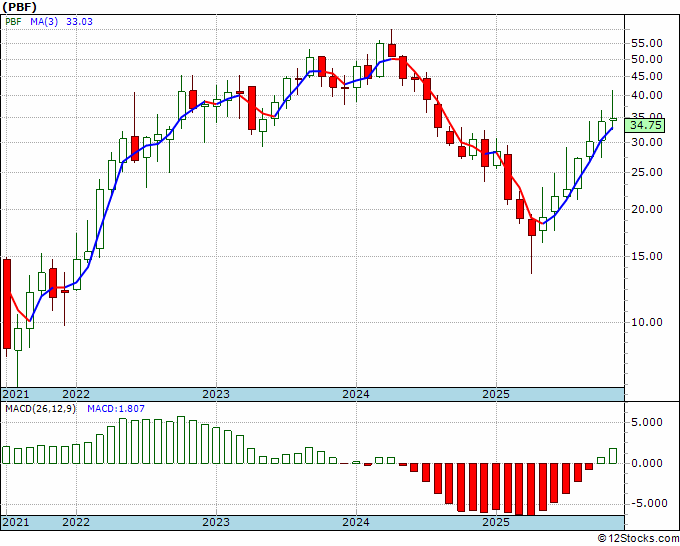The width and height of the screenshot is (680, 546).
Task: Click 2024 on the price chart timeline
Action: click(356, 394)
